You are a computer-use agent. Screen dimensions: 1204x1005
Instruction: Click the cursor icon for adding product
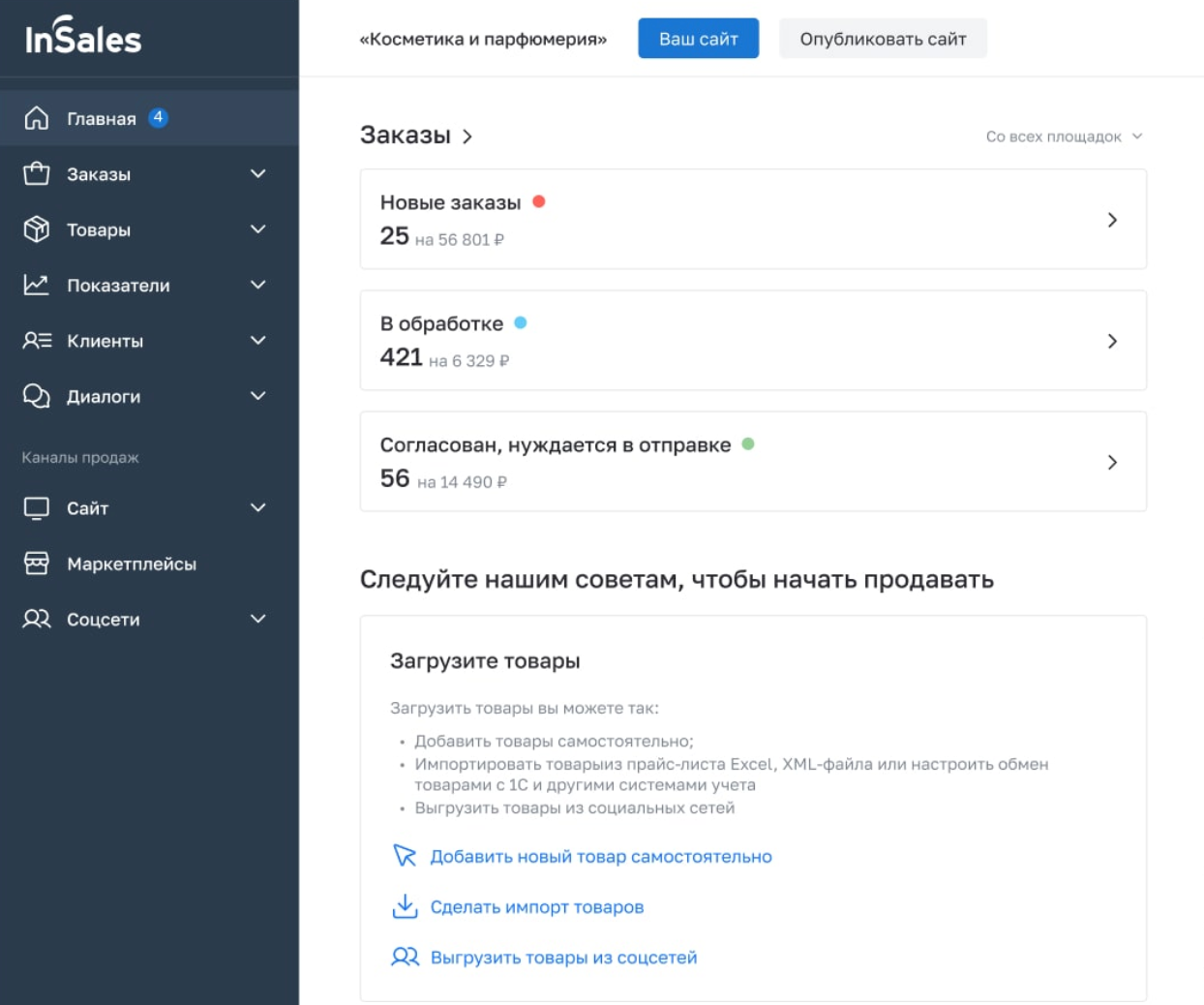[x=405, y=856]
